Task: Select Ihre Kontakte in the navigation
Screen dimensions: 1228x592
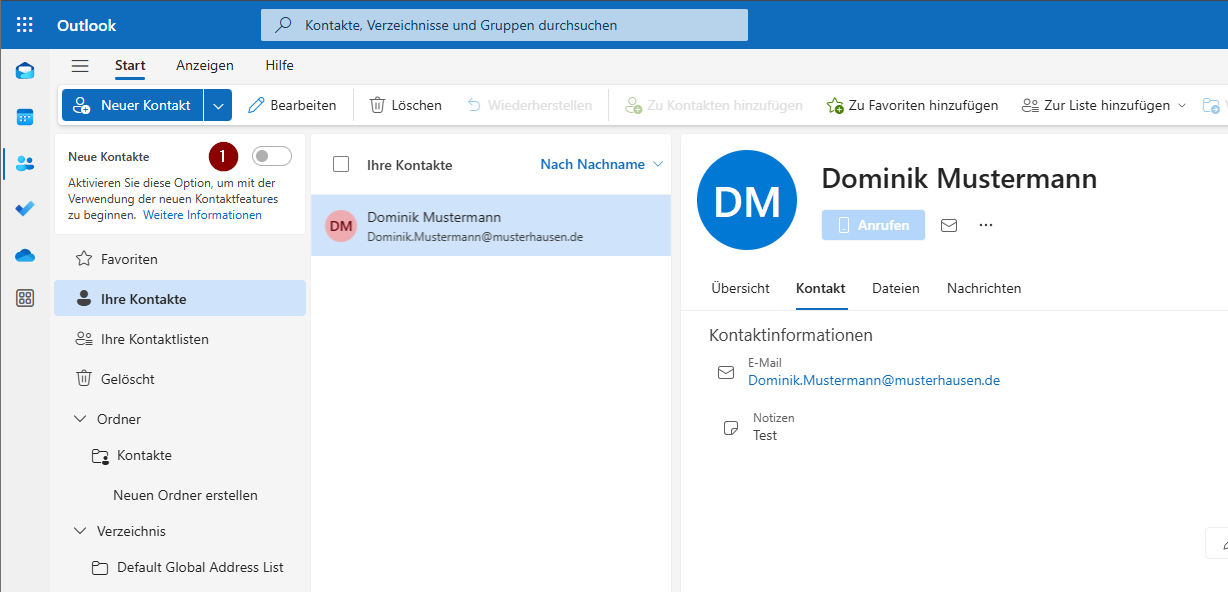Action: coord(180,299)
